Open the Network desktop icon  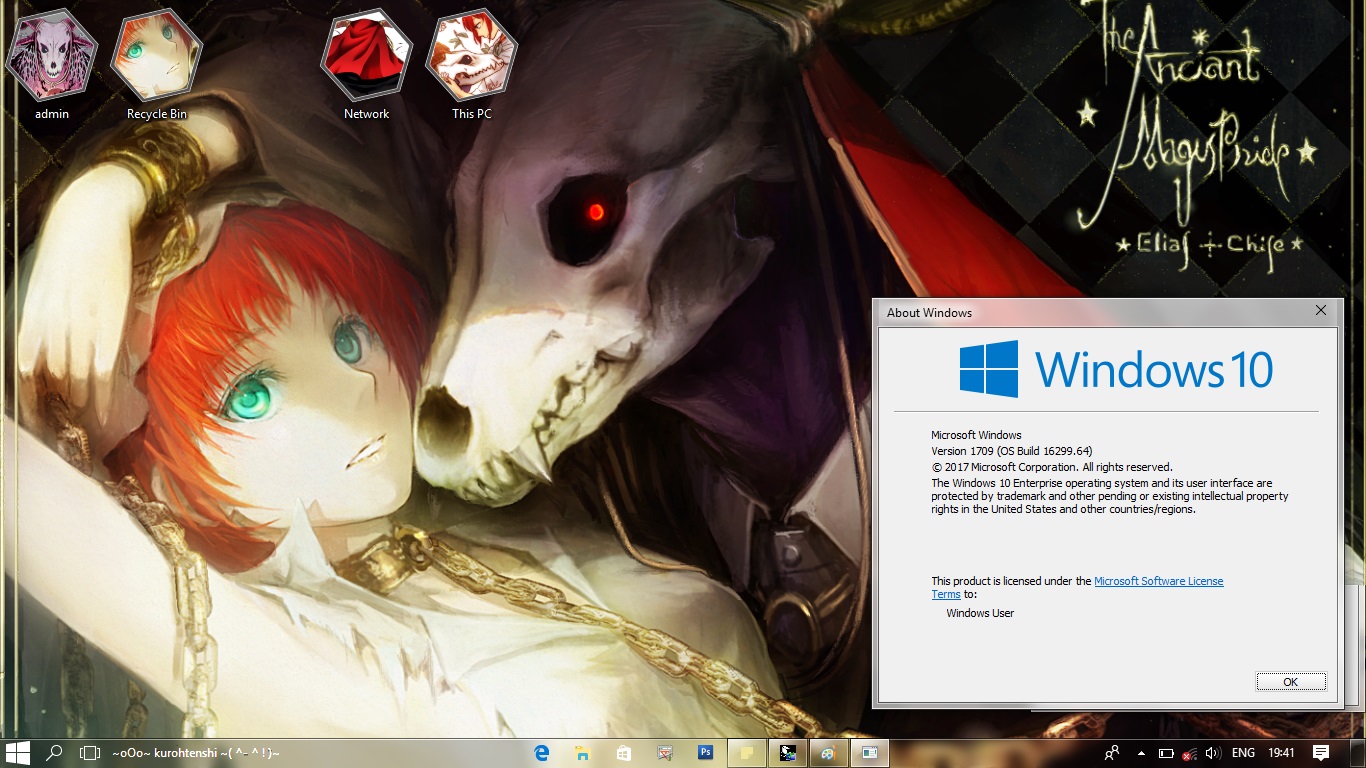click(366, 64)
